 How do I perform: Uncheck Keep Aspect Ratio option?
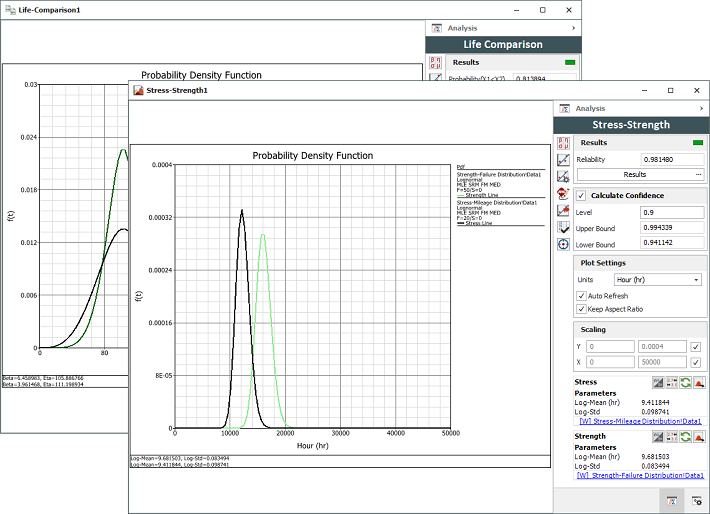click(582, 309)
